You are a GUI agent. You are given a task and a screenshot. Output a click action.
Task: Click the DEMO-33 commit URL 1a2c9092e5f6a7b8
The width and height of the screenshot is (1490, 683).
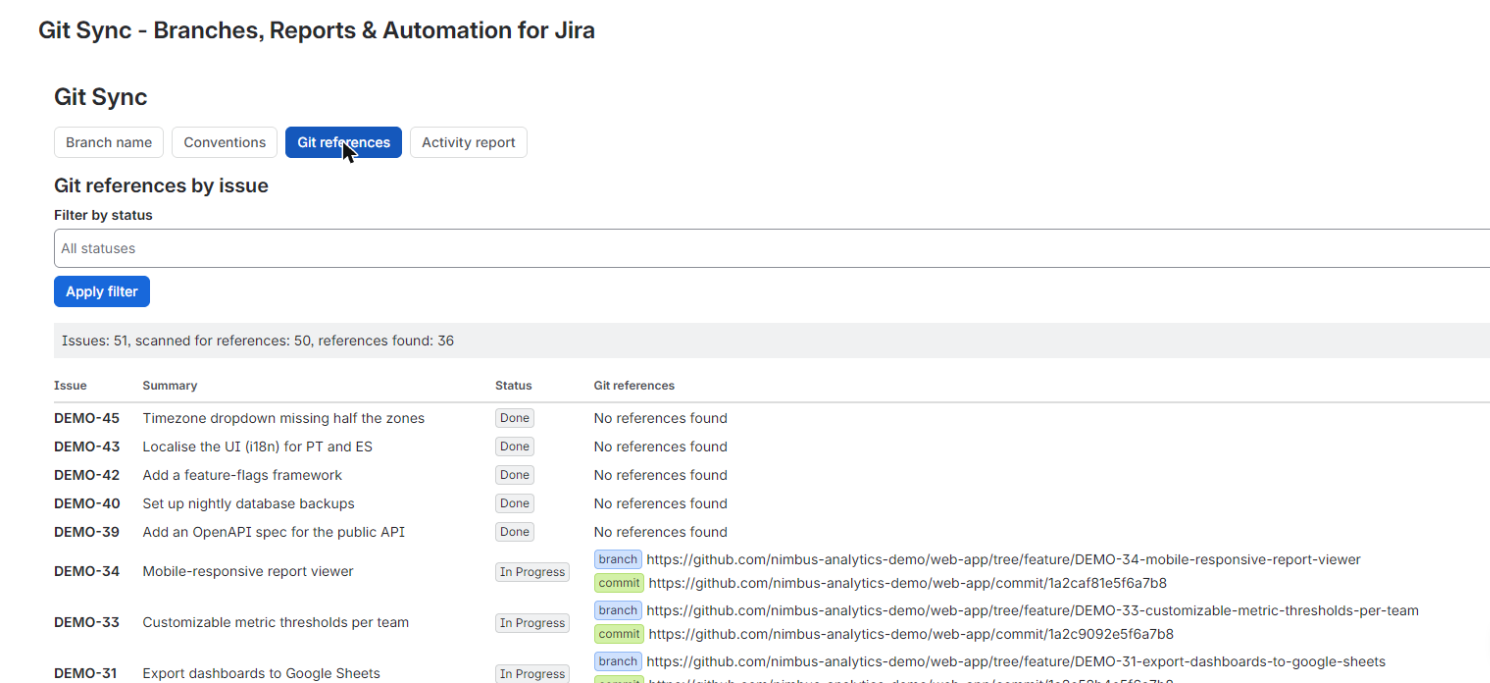[911, 634]
